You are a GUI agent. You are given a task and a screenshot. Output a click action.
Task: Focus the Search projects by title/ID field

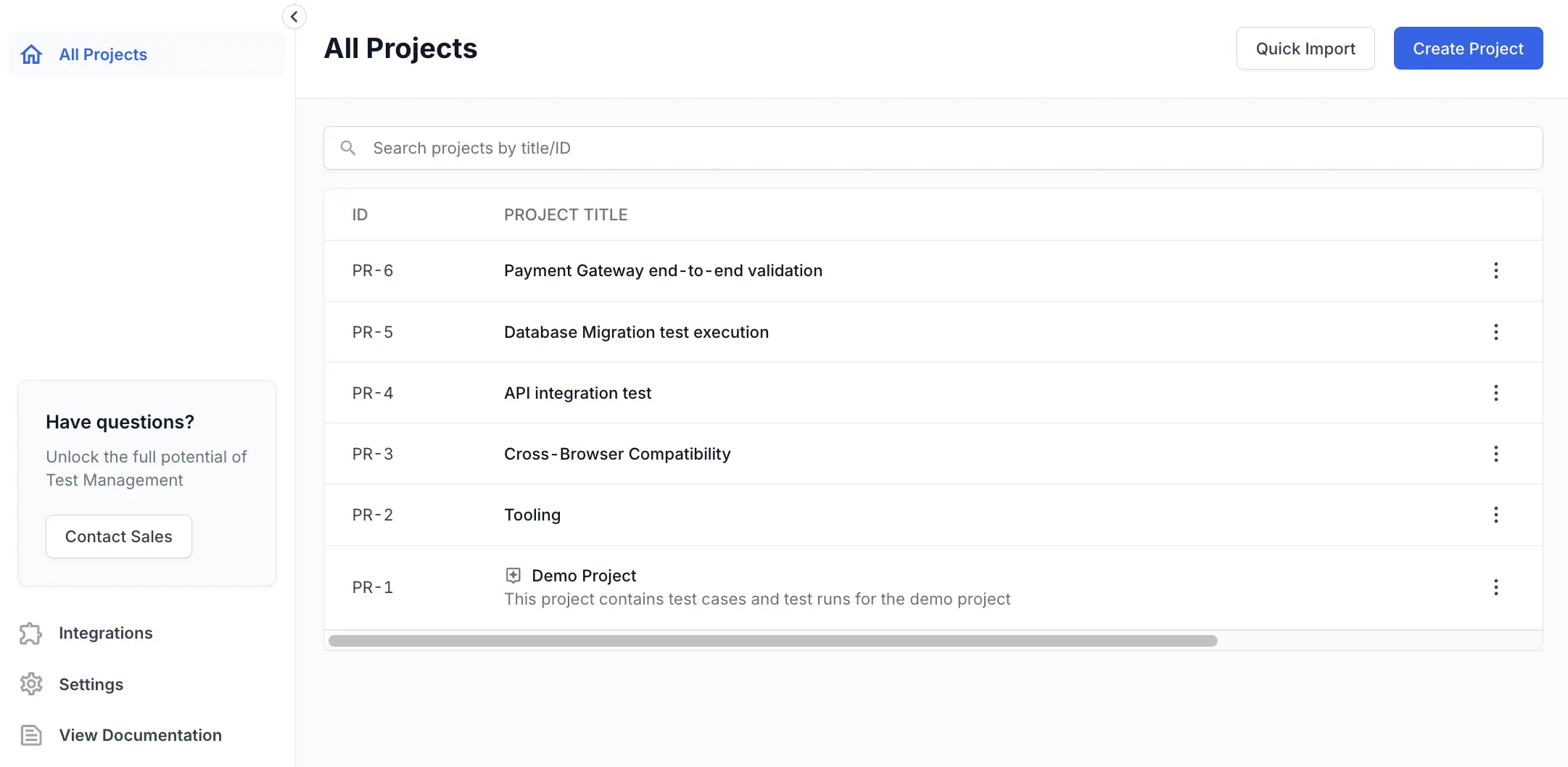pos(943,148)
